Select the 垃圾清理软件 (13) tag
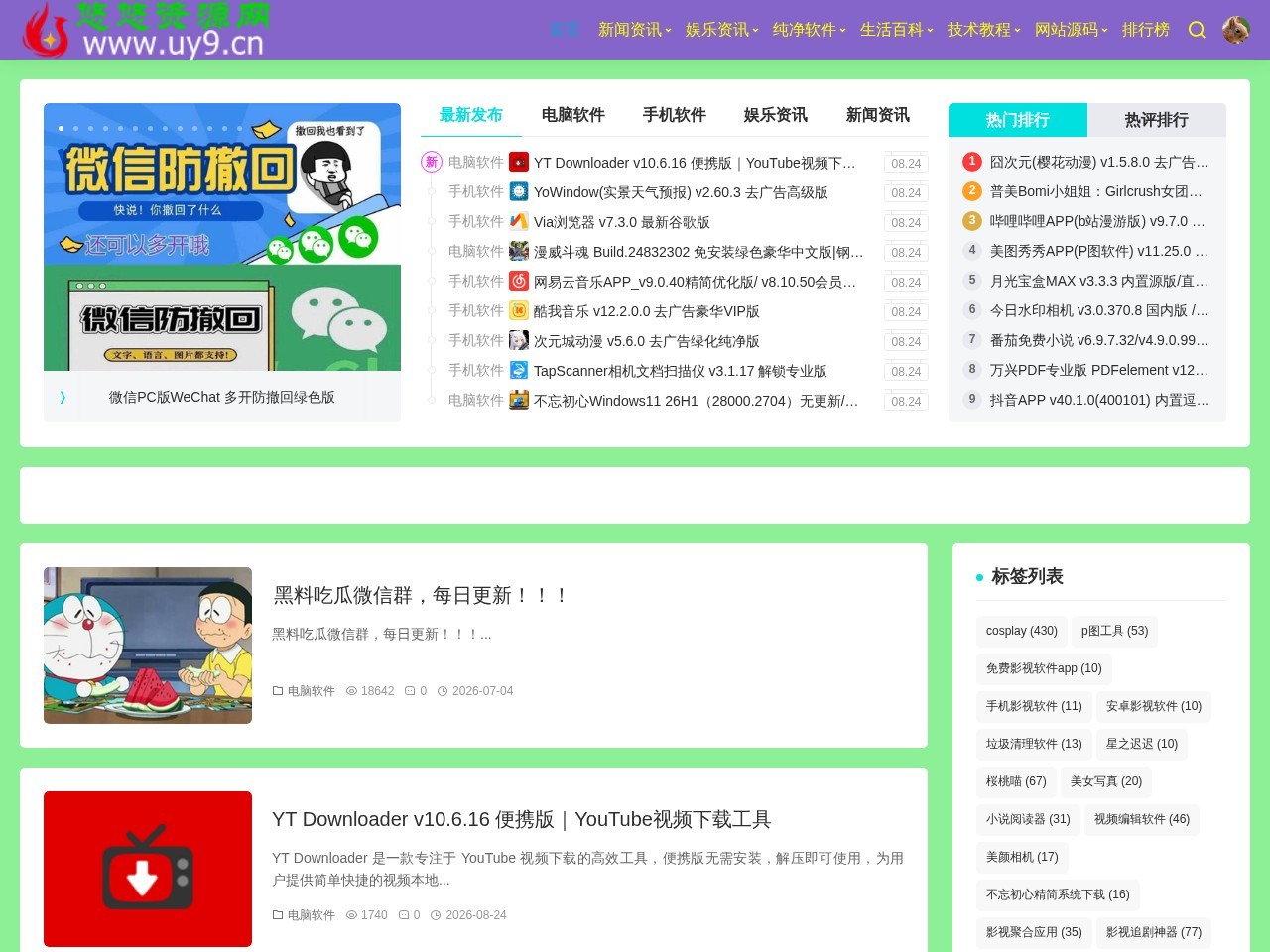 pyautogui.click(x=1034, y=744)
